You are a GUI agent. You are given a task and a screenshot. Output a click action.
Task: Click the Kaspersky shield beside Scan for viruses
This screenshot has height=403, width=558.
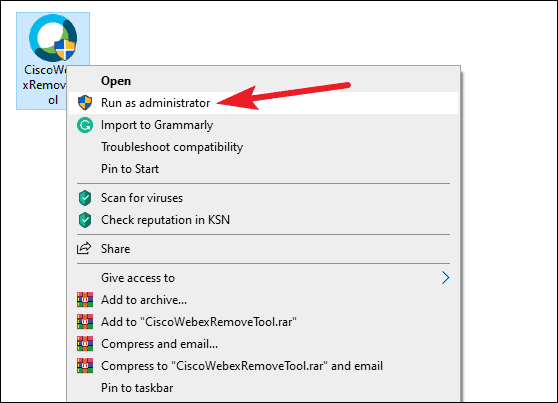pos(85,198)
